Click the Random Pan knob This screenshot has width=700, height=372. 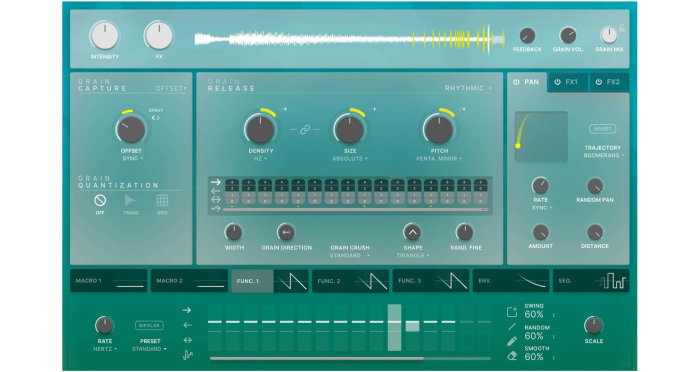595,186
